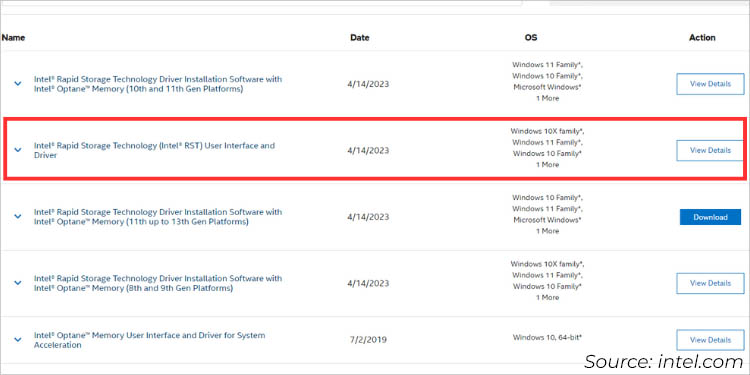750x375 pixels.
Task: Open the 8th and 9th Gen Platforms driver link
Action: [x=158, y=284]
